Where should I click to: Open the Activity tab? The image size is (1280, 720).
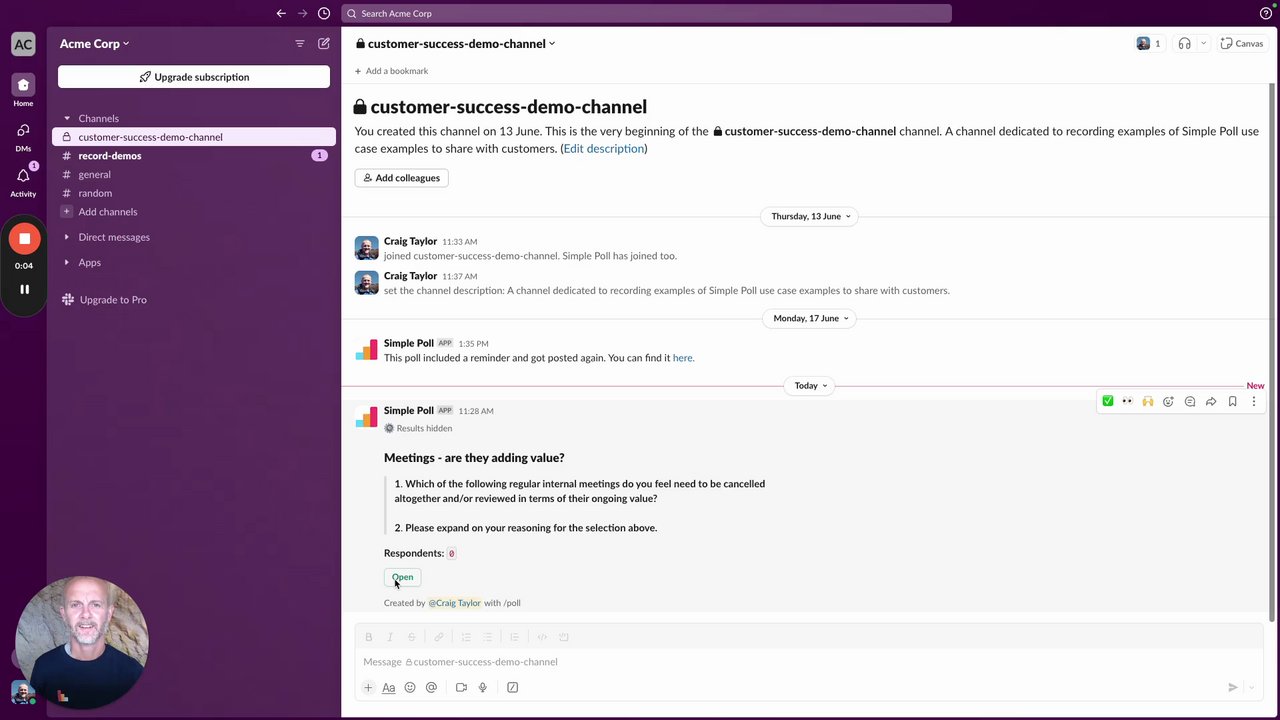click(23, 181)
